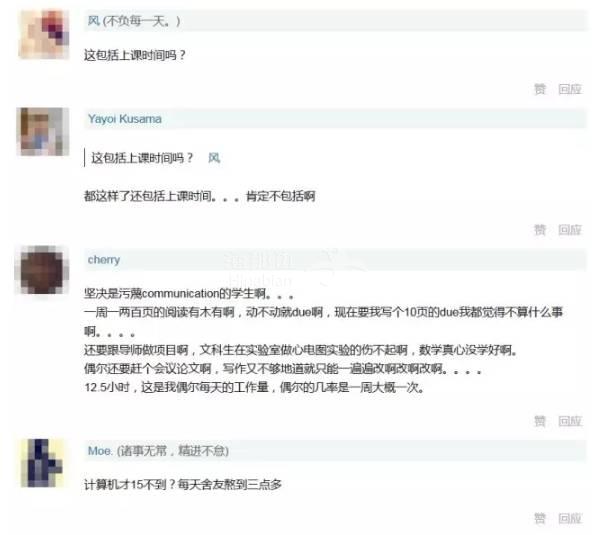Open quoted author link 风 in Yayoi's reply
This screenshot has height=535, width=595.
tap(214, 157)
